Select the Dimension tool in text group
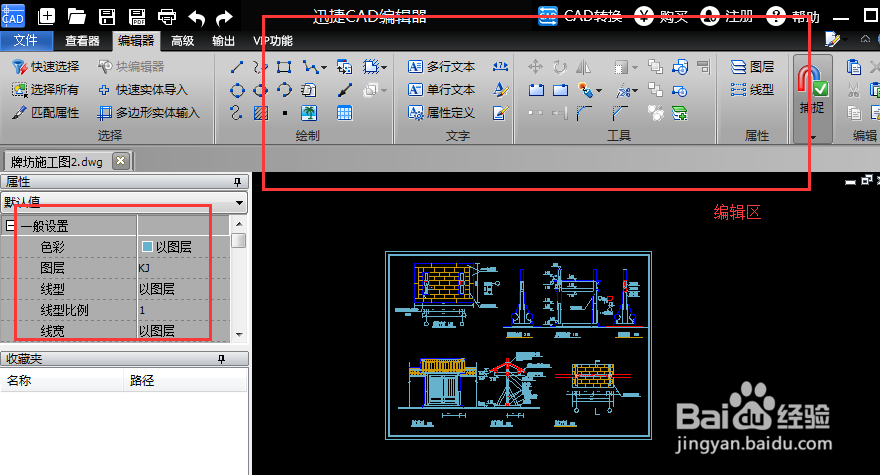Screen dimensions: 880x475 click(x=500, y=67)
